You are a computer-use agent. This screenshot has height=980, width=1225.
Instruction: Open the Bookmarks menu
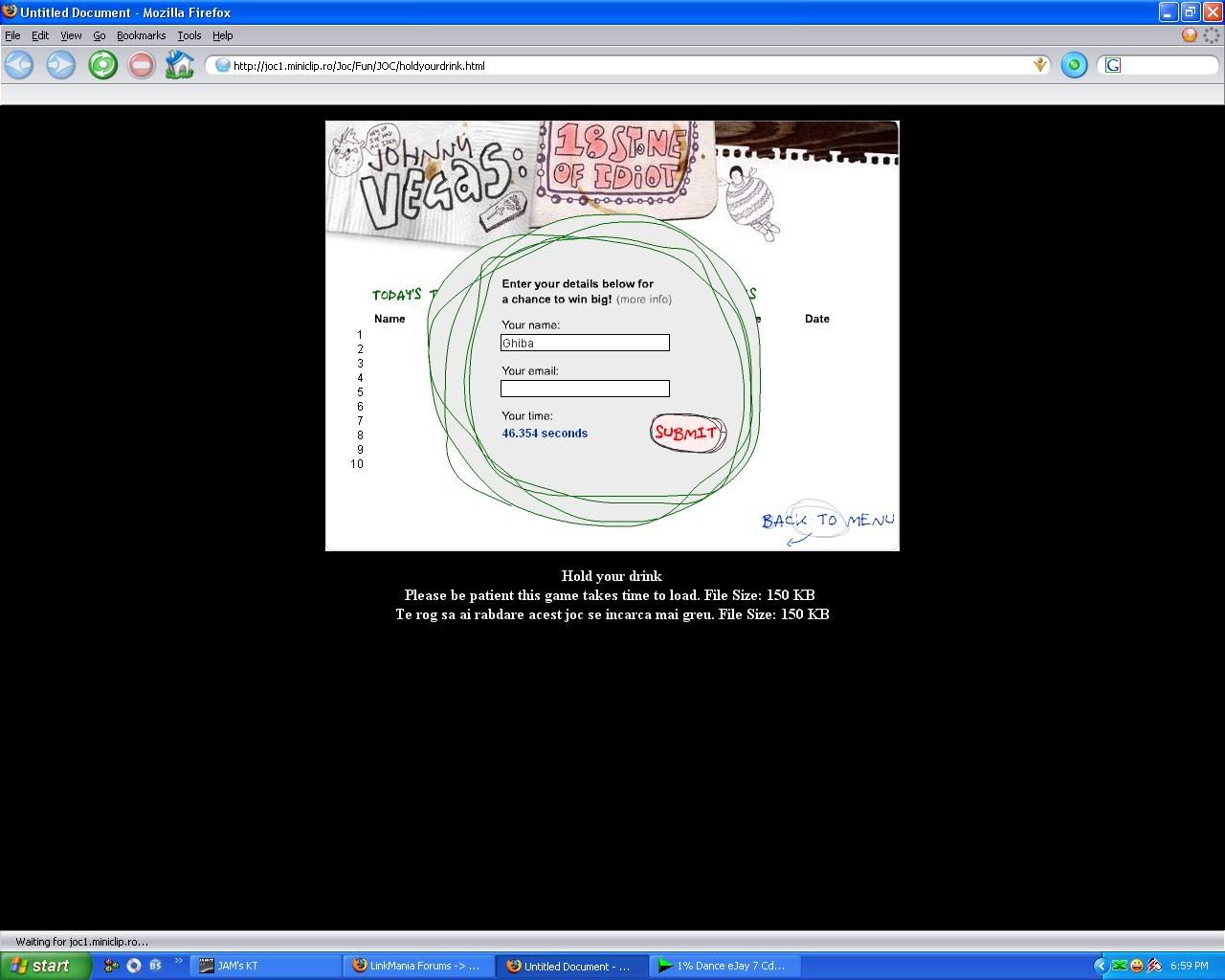click(x=141, y=35)
